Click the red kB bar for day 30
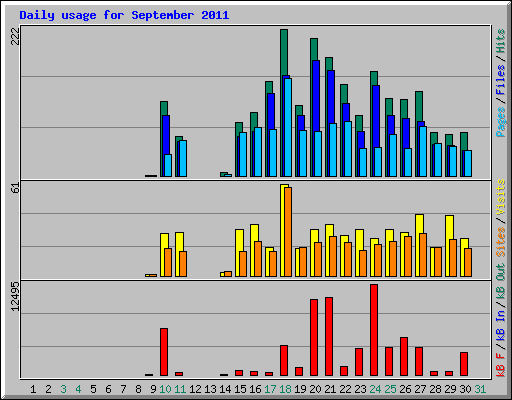This screenshot has height=400, width=512. click(x=464, y=364)
